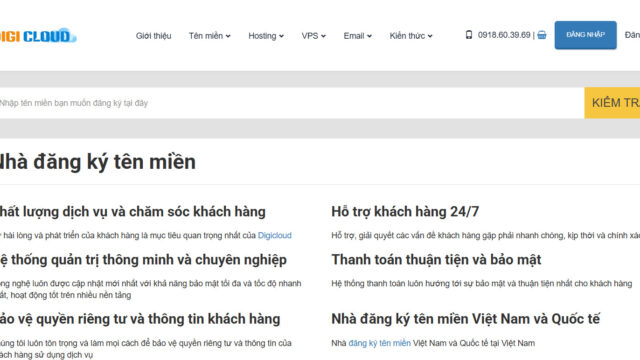The width and height of the screenshot is (640, 360).
Task: Click heading about quyền riêng tư và thông tin khách hàng
Action: (x=140, y=319)
